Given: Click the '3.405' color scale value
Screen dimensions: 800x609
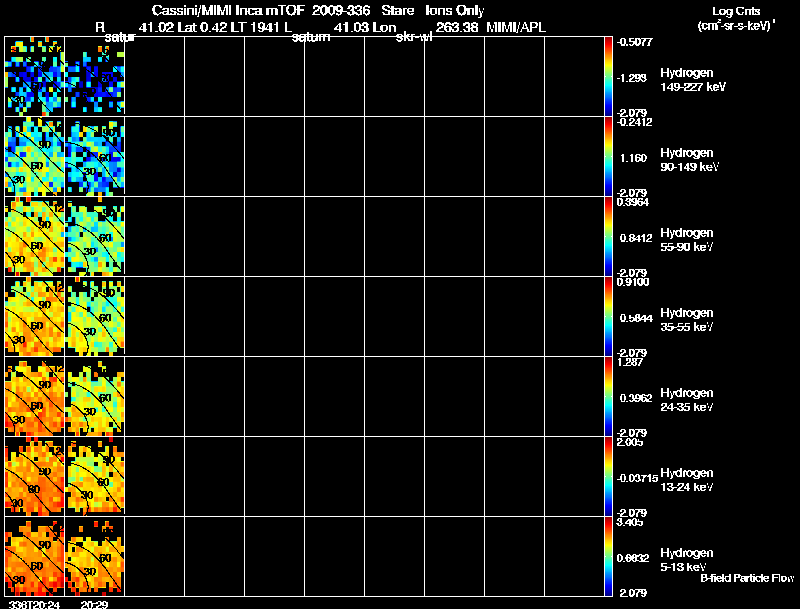Looking at the screenshot, I should tap(630, 523).
